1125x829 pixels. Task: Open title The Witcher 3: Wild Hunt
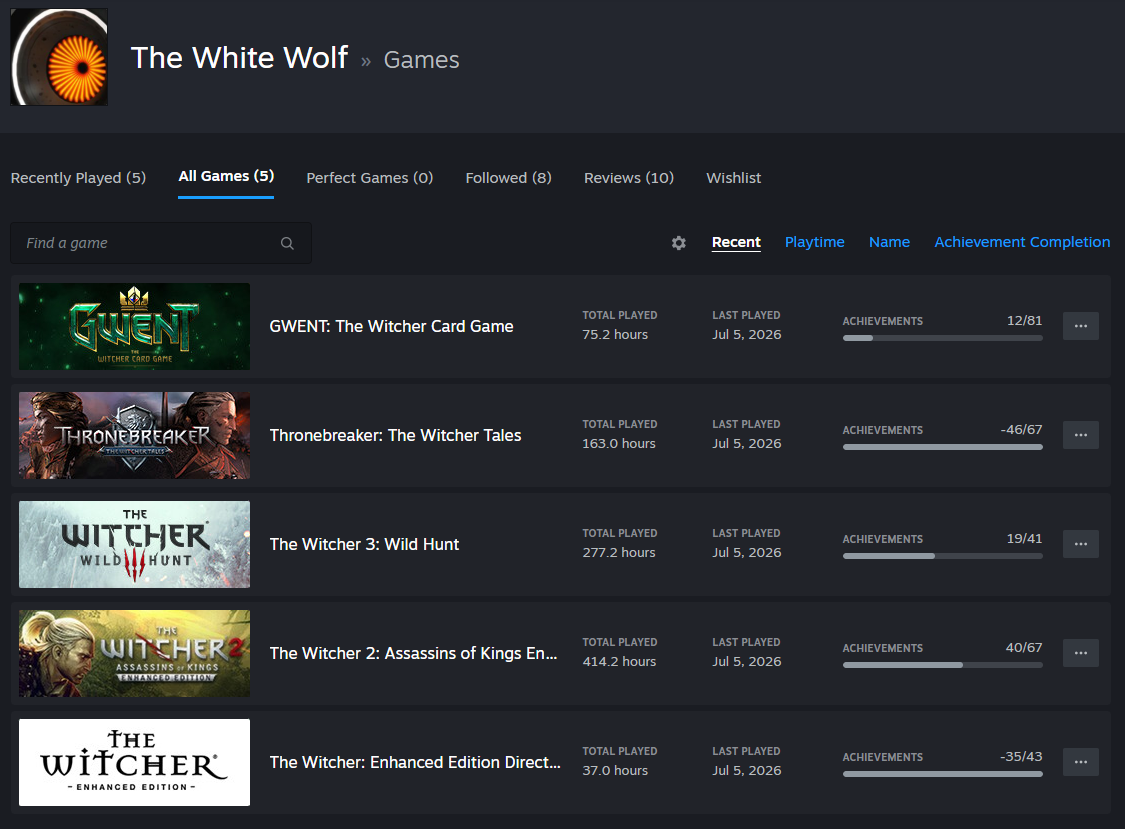pos(364,545)
